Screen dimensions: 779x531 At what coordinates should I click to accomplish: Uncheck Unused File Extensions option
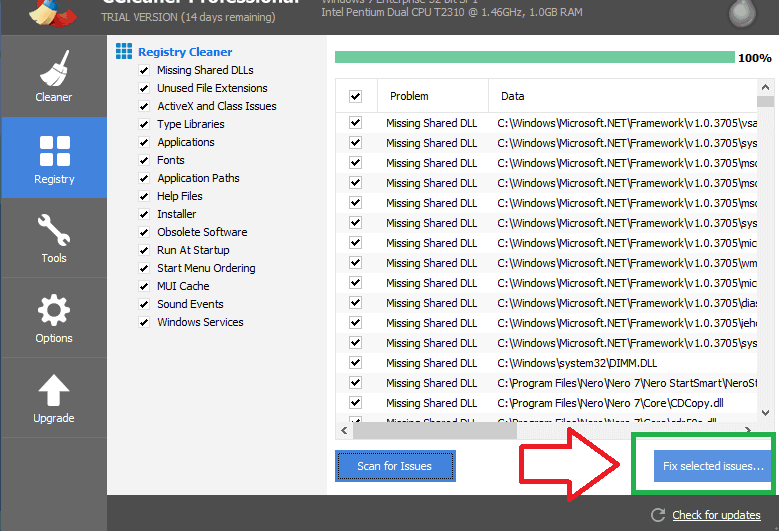(144, 88)
